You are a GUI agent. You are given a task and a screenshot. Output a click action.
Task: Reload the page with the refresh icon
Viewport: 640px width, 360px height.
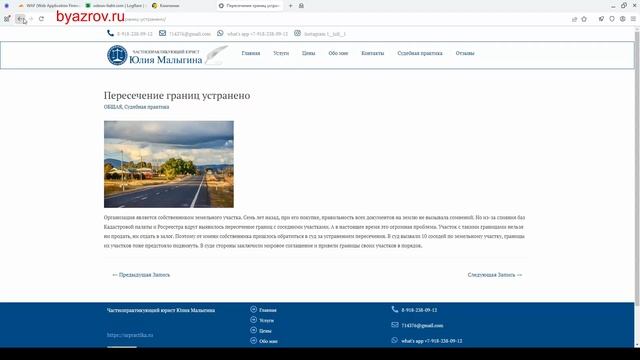click(x=41, y=19)
